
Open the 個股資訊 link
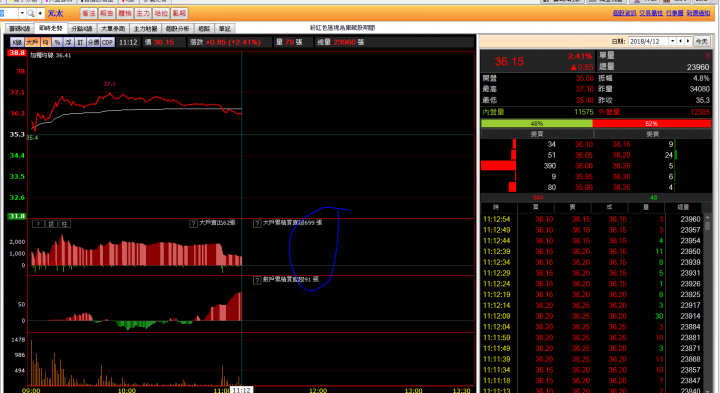point(624,13)
